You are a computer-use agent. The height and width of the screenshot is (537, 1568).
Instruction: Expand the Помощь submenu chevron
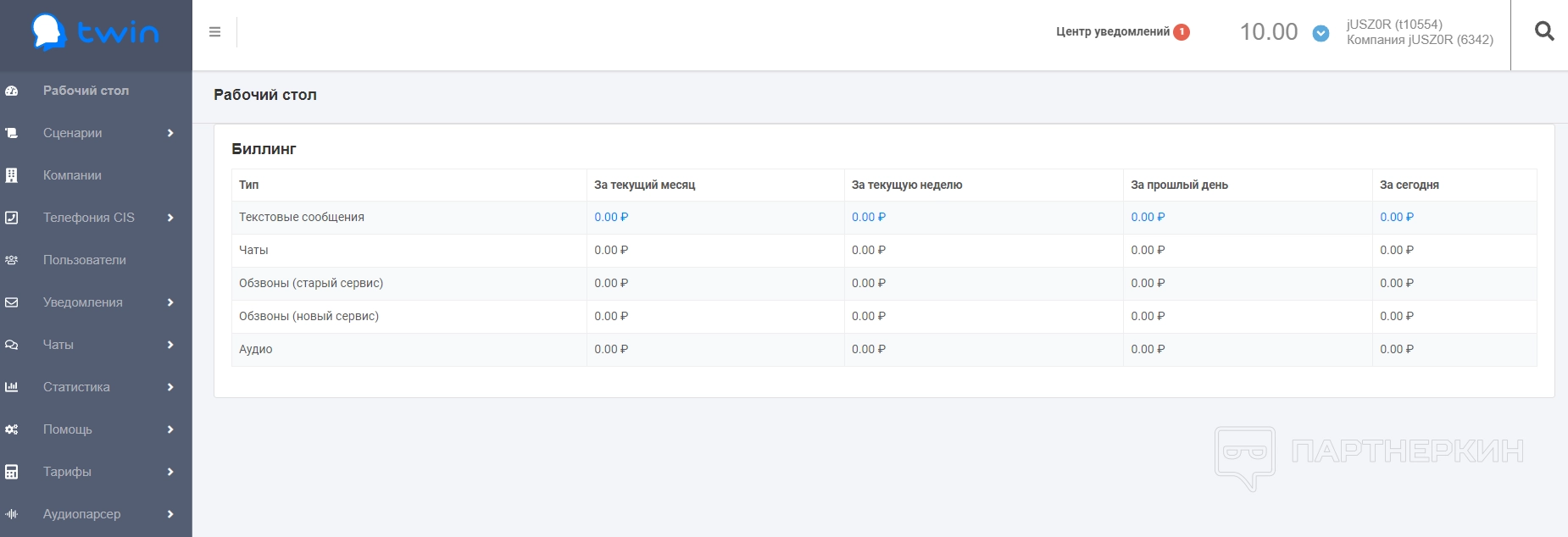click(x=170, y=429)
